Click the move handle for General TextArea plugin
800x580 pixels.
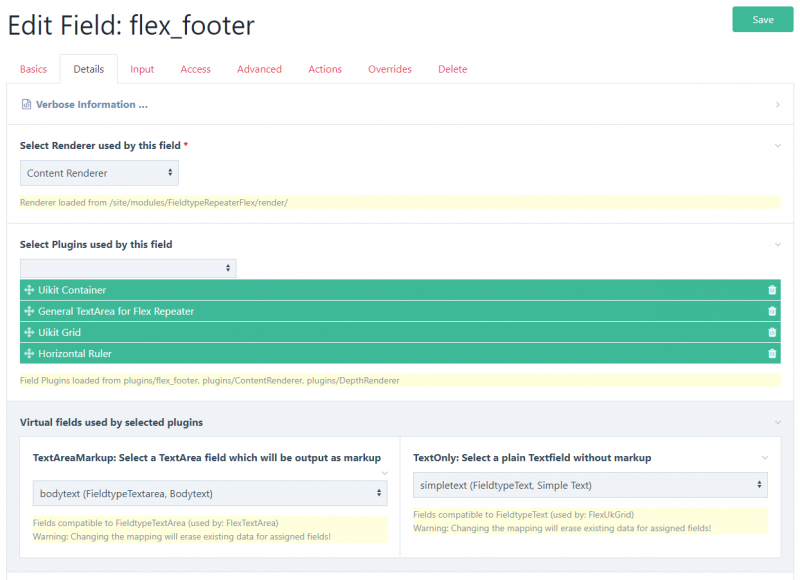pyautogui.click(x=29, y=311)
